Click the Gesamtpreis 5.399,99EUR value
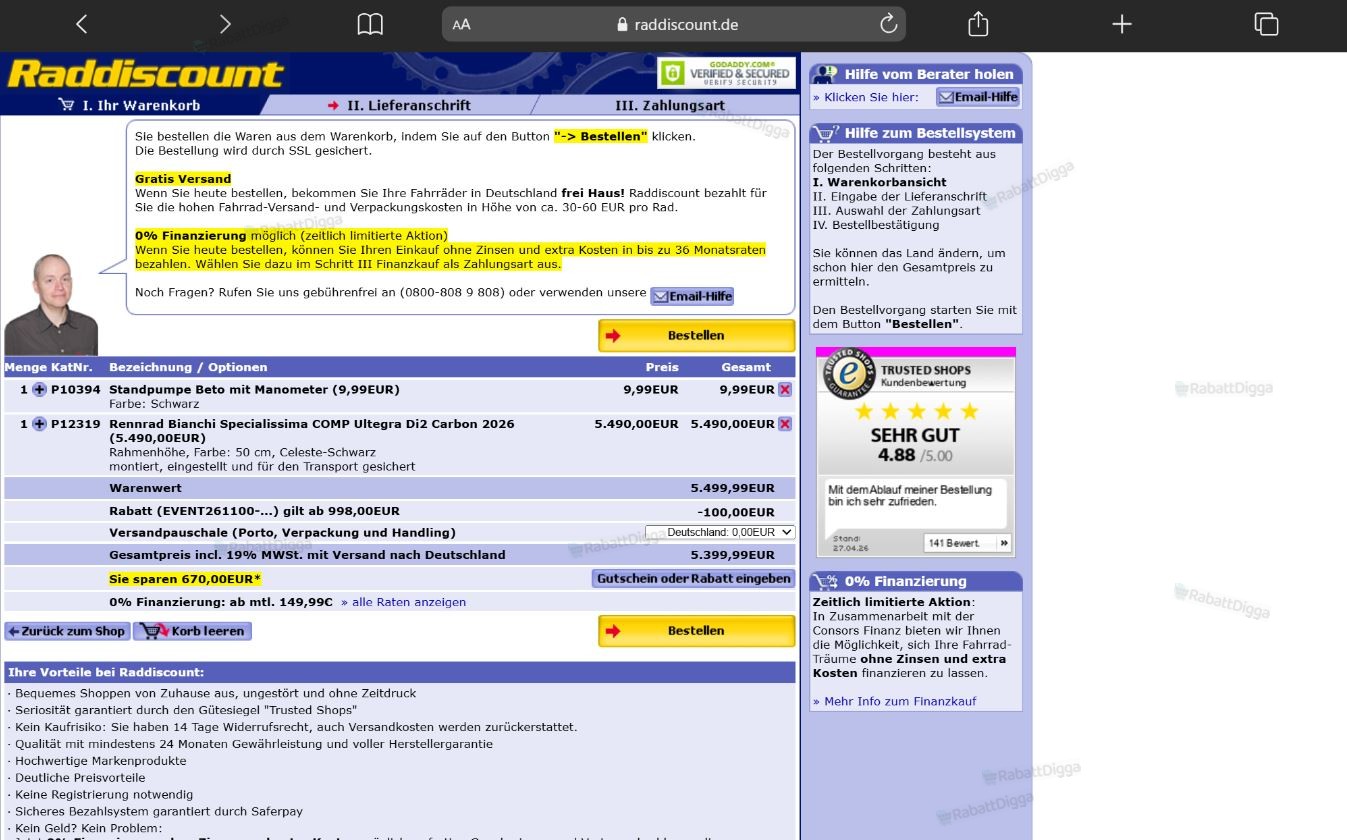The width and height of the screenshot is (1347, 840). click(x=732, y=555)
